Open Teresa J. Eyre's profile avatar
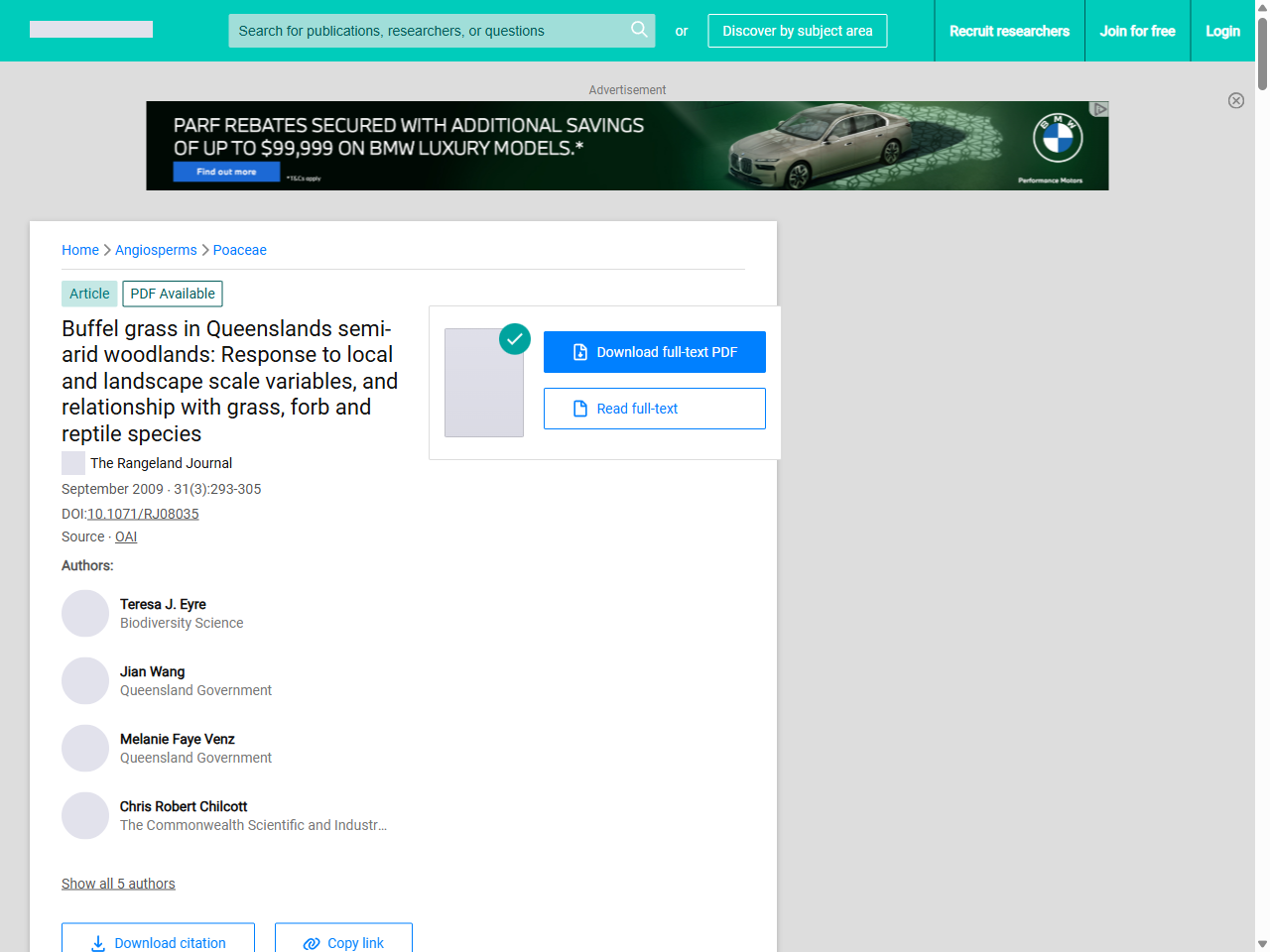 click(85, 614)
